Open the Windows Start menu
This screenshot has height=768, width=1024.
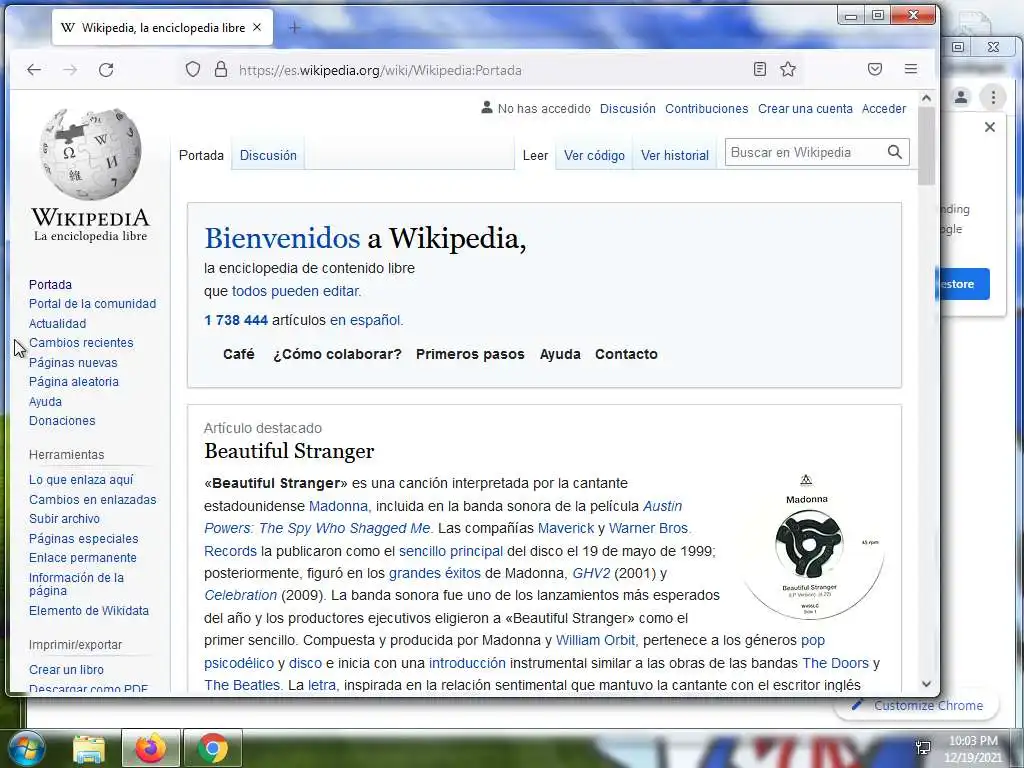[x=26, y=748]
